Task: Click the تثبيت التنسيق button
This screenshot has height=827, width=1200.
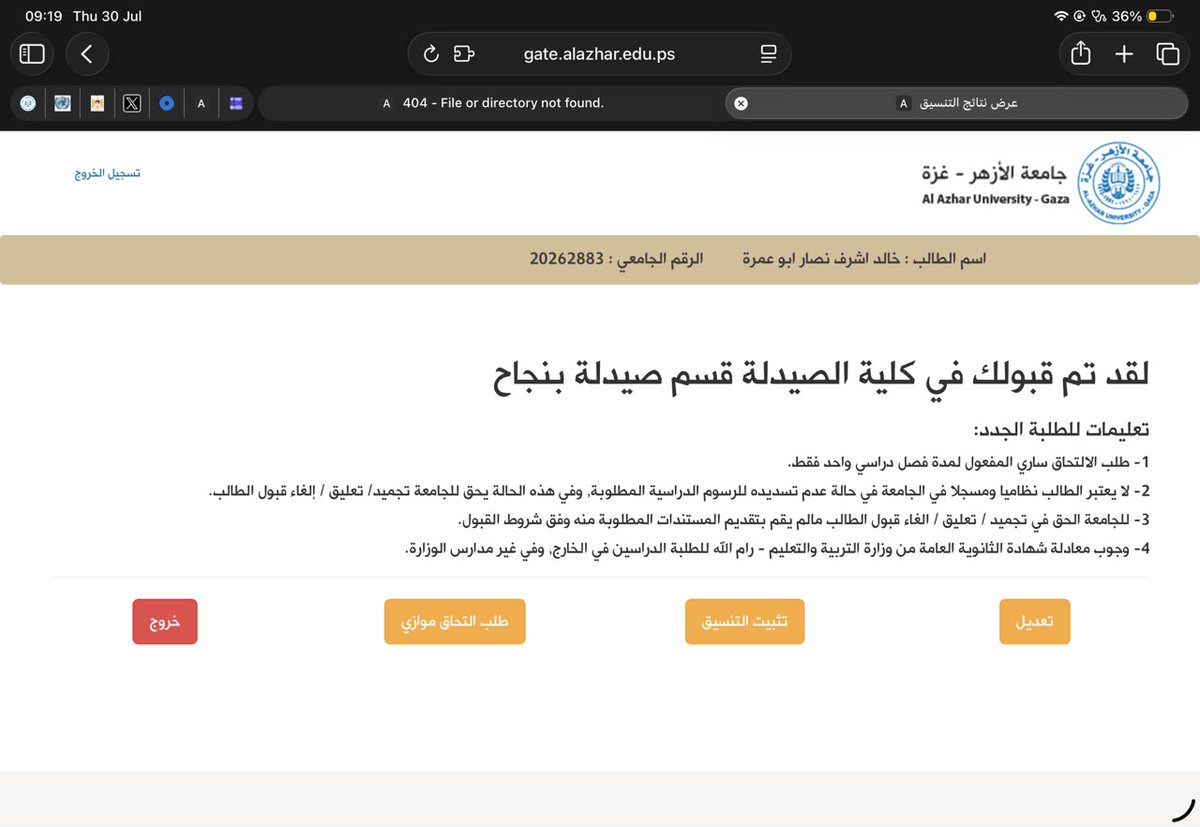Action: [744, 621]
